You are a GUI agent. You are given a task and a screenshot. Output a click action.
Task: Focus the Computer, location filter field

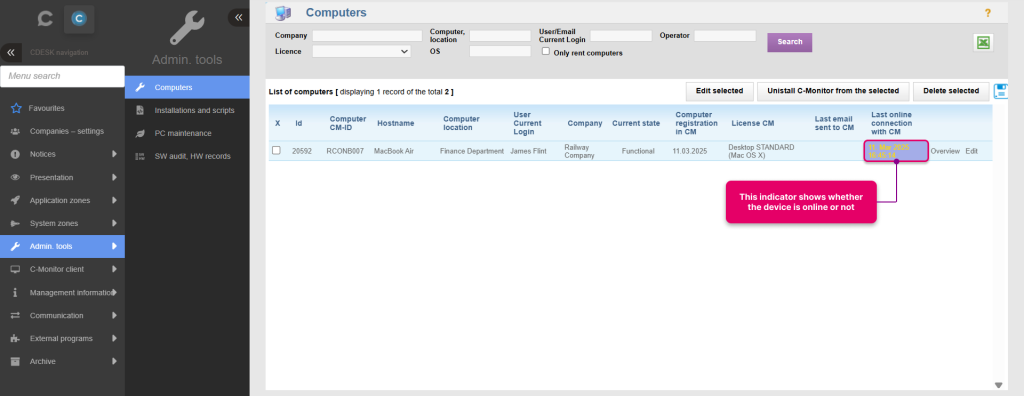click(x=500, y=36)
